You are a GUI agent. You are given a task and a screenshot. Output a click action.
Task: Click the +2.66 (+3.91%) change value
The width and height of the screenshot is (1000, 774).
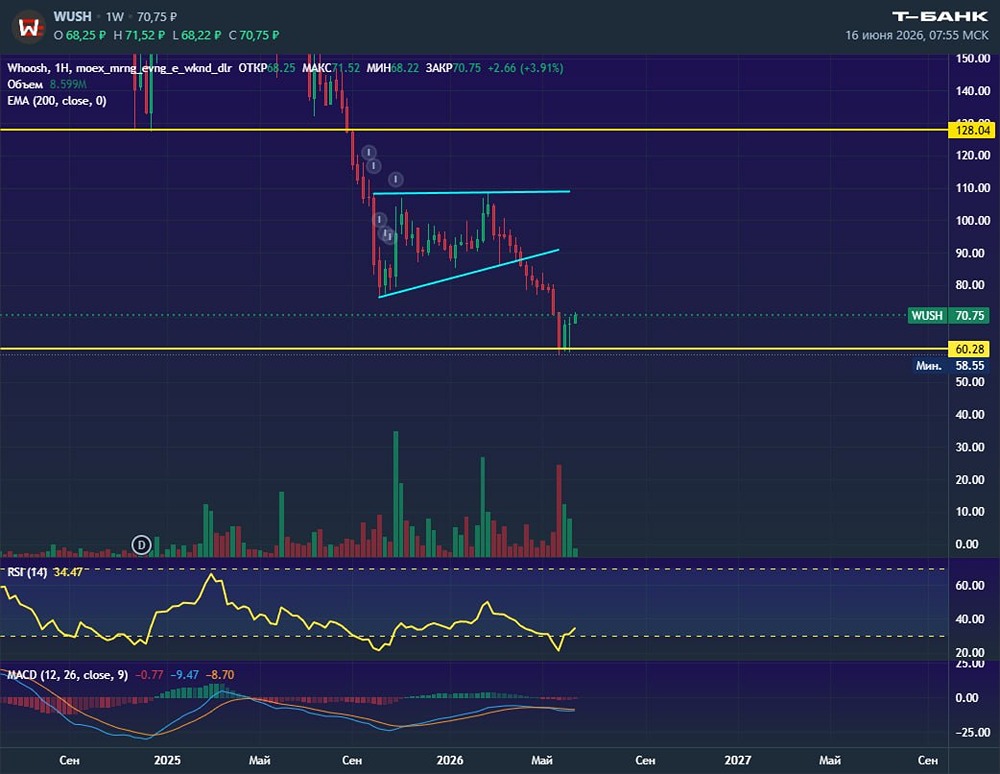[525, 68]
